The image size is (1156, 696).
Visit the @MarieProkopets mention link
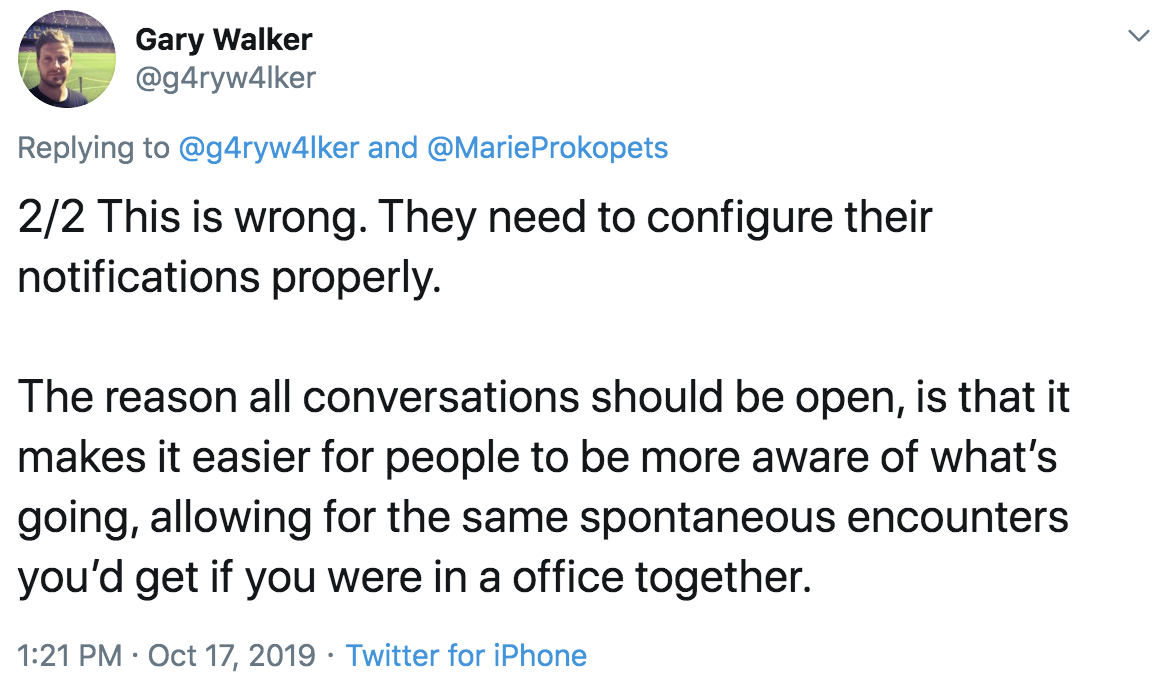tap(547, 148)
